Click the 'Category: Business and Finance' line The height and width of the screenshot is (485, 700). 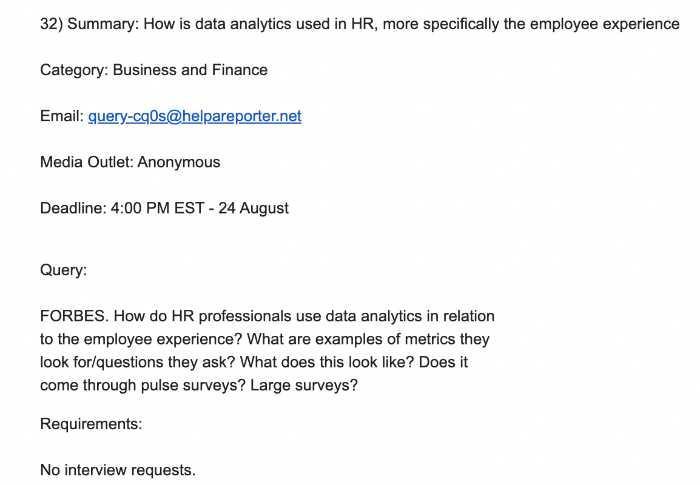pyautogui.click(x=153, y=70)
